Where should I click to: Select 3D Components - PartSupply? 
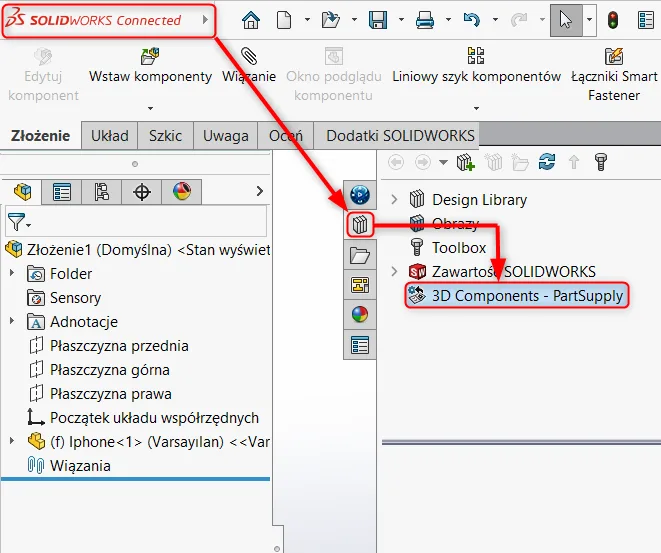tap(516, 295)
